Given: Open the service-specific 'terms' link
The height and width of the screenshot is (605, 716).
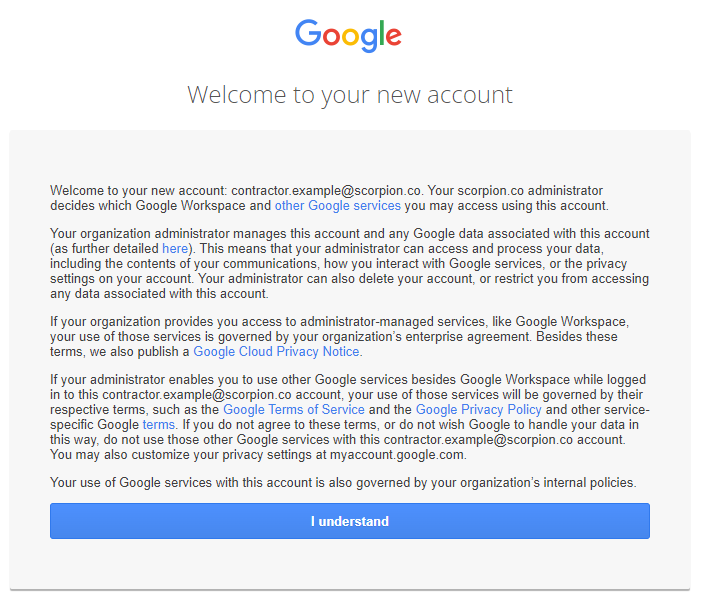Looking at the screenshot, I should coord(158,425).
